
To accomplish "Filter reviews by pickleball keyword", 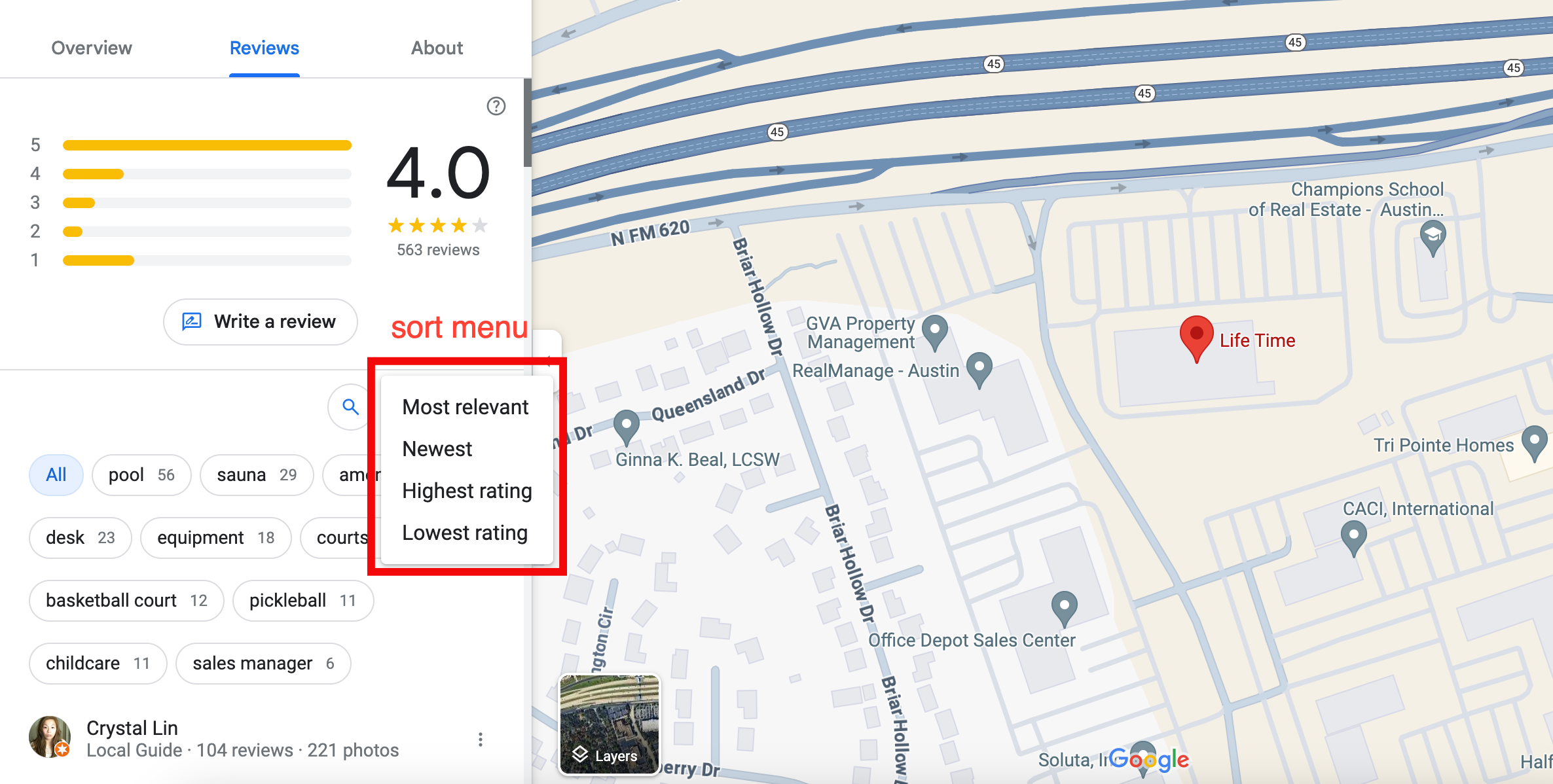I will 302,601.
